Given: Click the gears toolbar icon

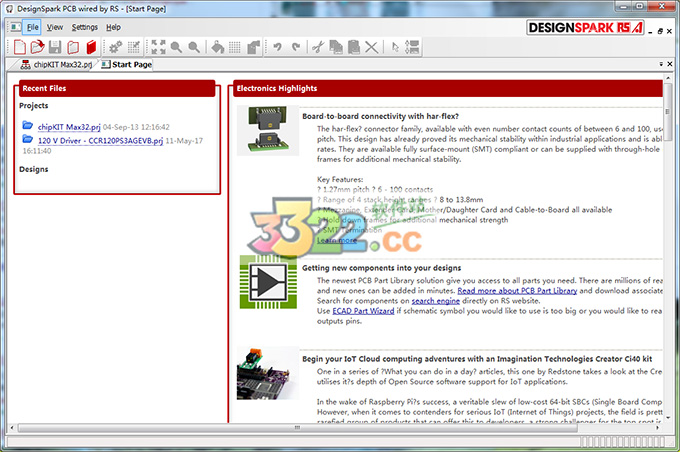Looking at the screenshot, I should pos(115,47).
